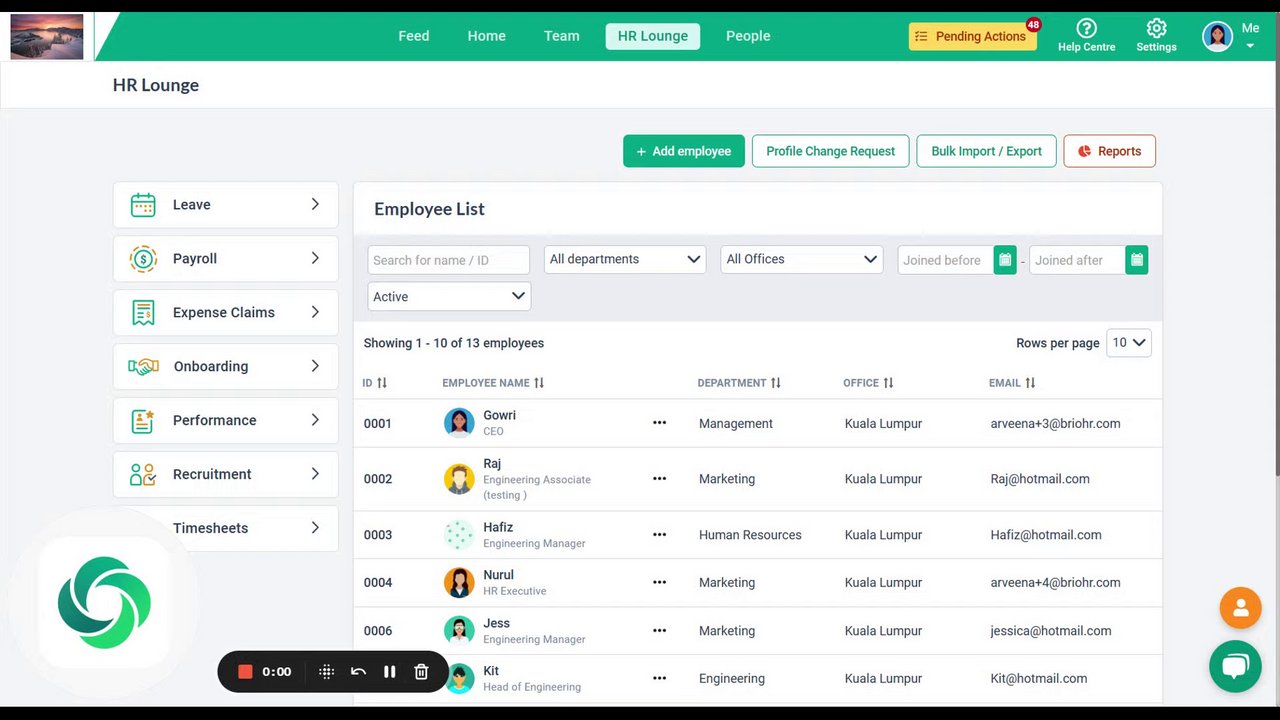Open the Reports button

click(1110, 151)
